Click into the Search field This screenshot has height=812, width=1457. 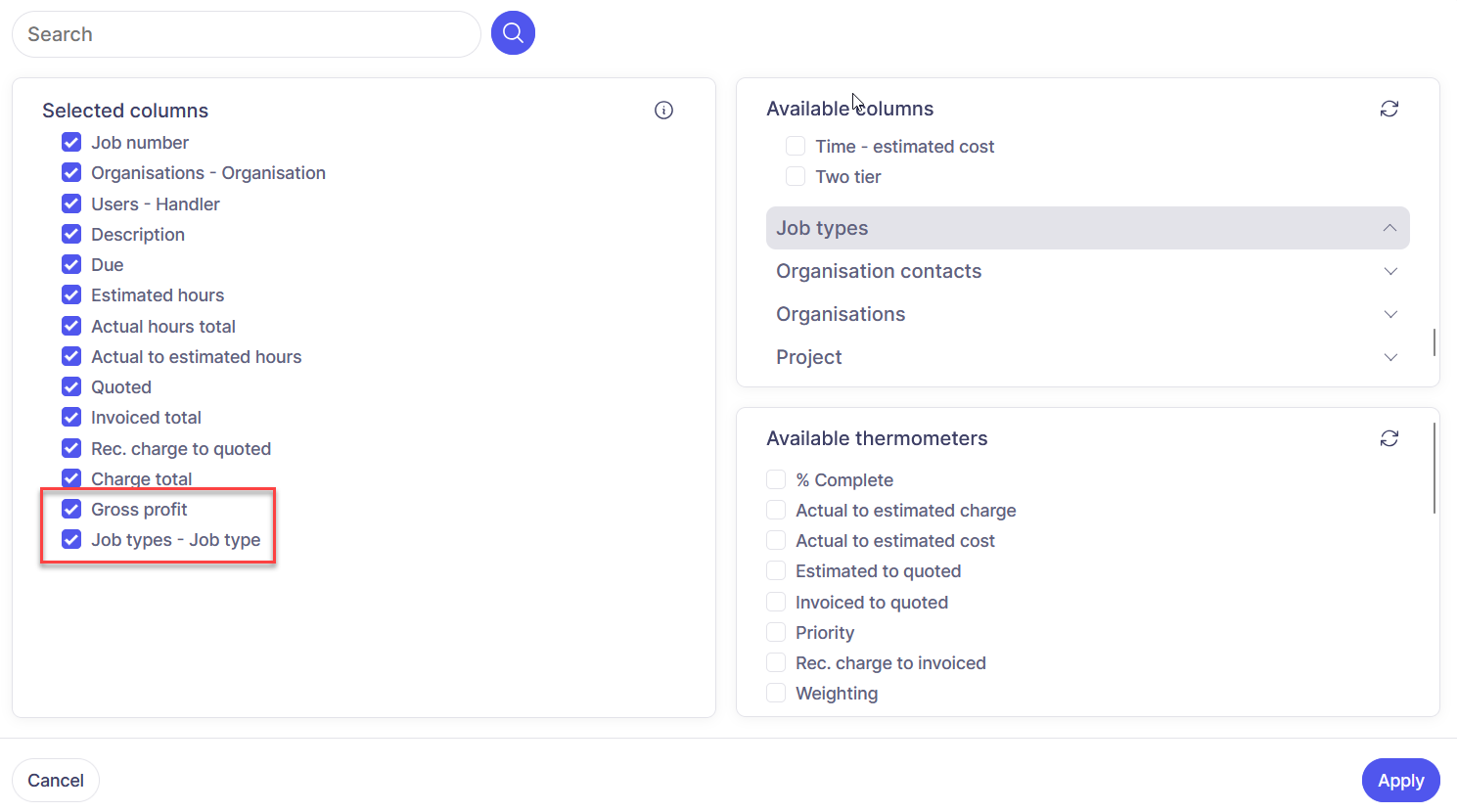(x=245, y=34)
